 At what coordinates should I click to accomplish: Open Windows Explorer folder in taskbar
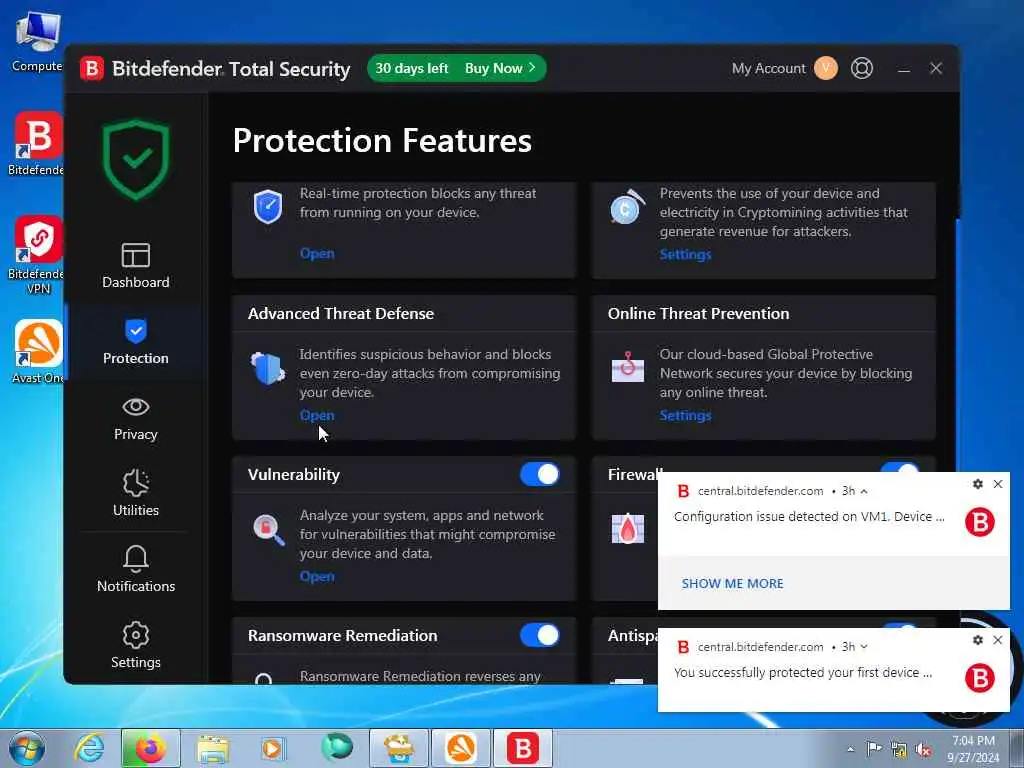[x=213, y=748]
